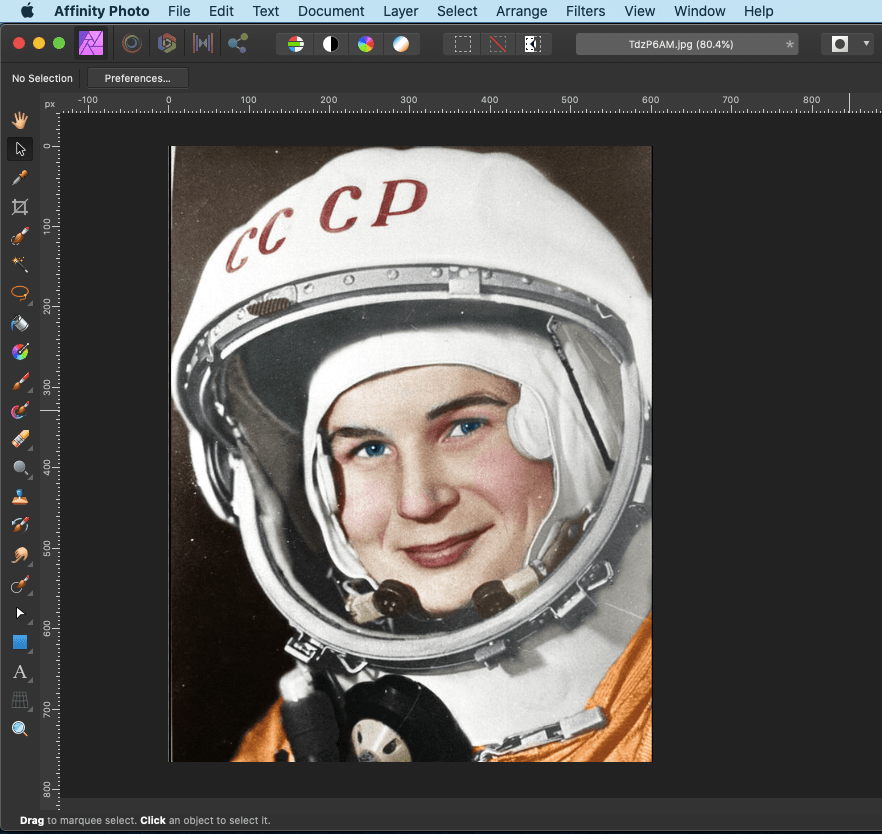The width and height of the screenshot is (882, 834).
Task: Click the Zoom magnifier tool
Action: click(19, 729)
